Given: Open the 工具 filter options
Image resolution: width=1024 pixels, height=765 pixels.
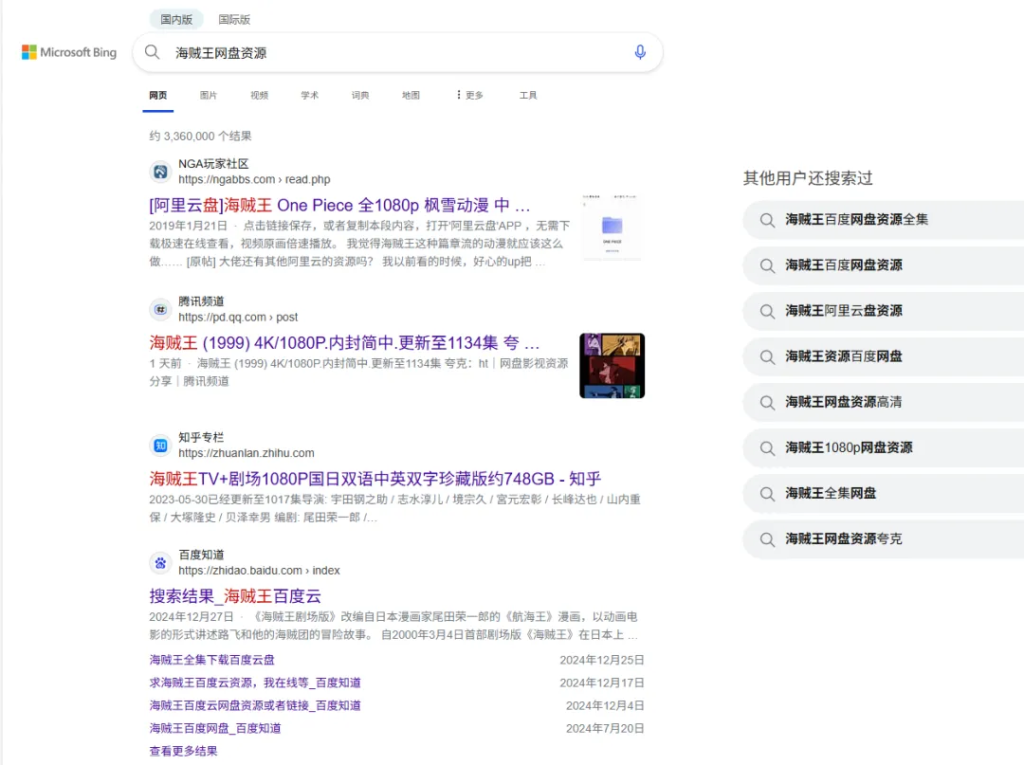Looking at the screenshot, I should (528, 95).
